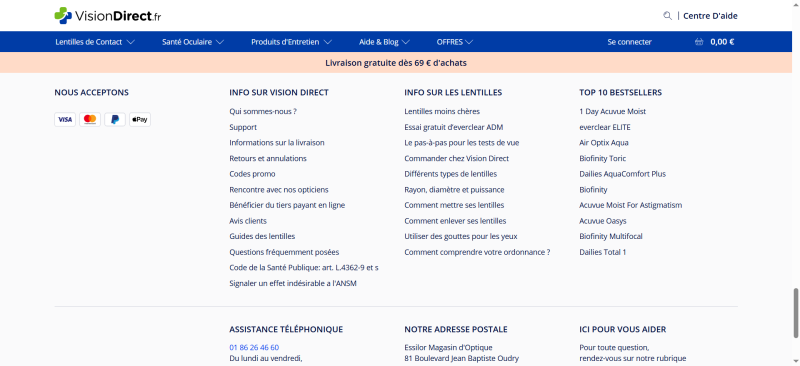Call phone number 01 86 26 46 60
The width and height of the screenshot is (800, 366).
coord(254,348)
